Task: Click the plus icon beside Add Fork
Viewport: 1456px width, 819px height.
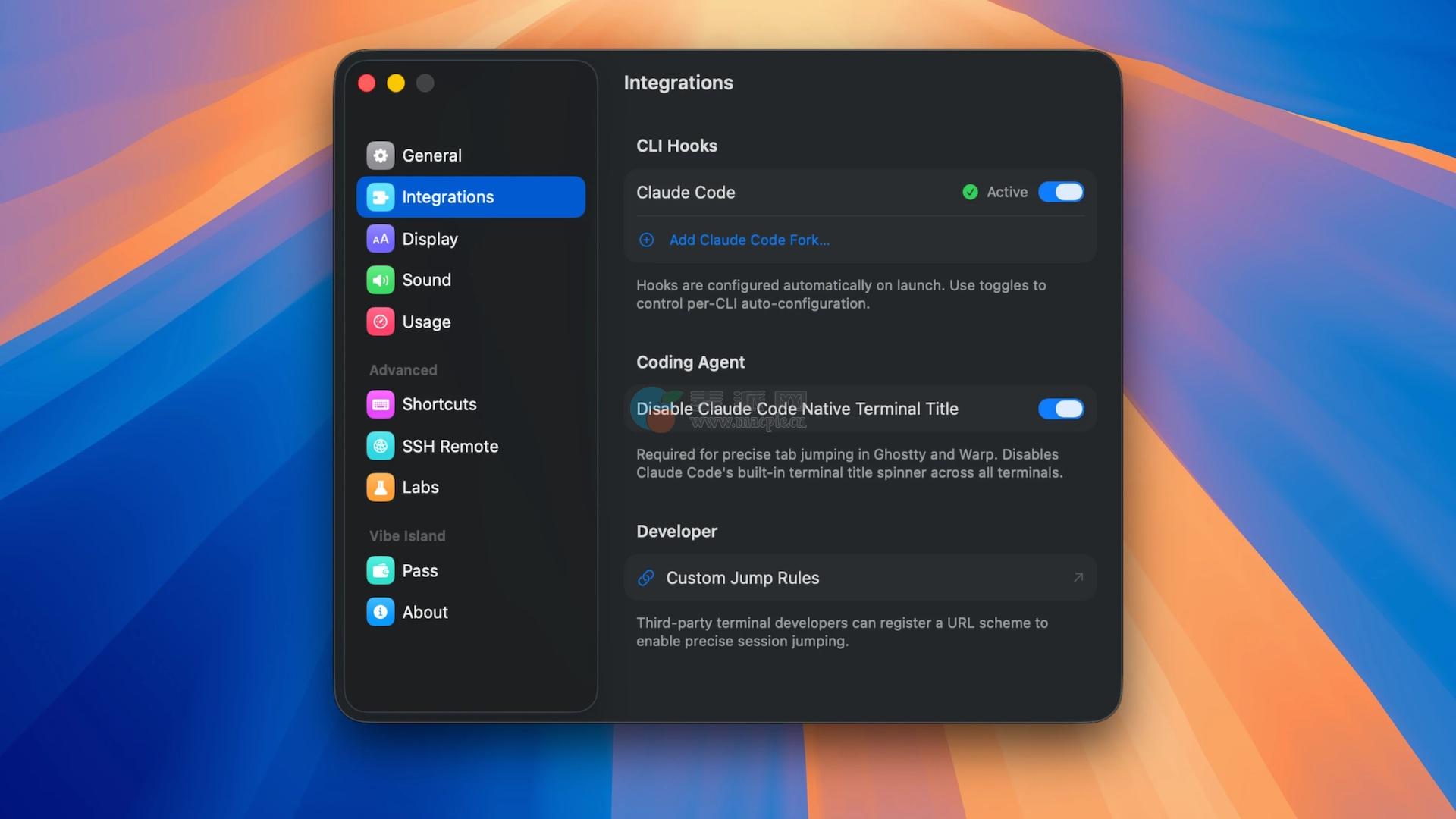Action: (x=646, y=240)
